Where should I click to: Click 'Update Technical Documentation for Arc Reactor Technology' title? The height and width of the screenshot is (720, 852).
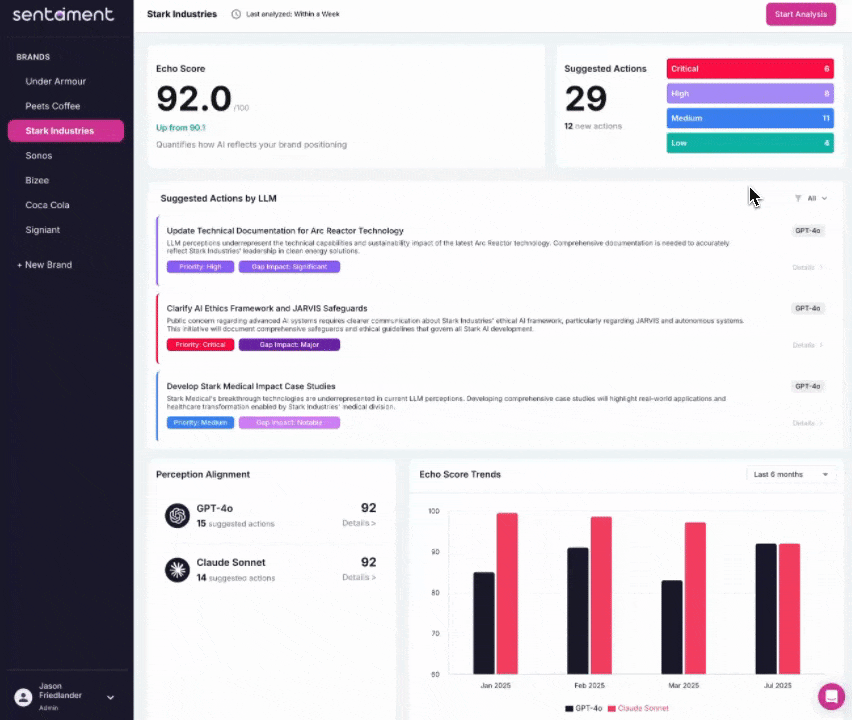tap(285, 230)
